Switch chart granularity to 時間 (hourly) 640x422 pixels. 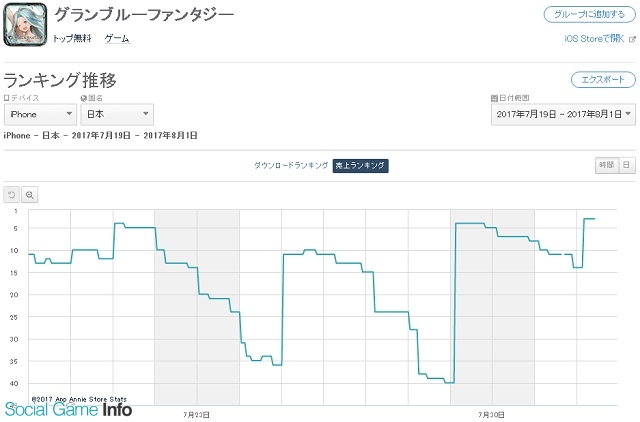click(x=607, y=165)
